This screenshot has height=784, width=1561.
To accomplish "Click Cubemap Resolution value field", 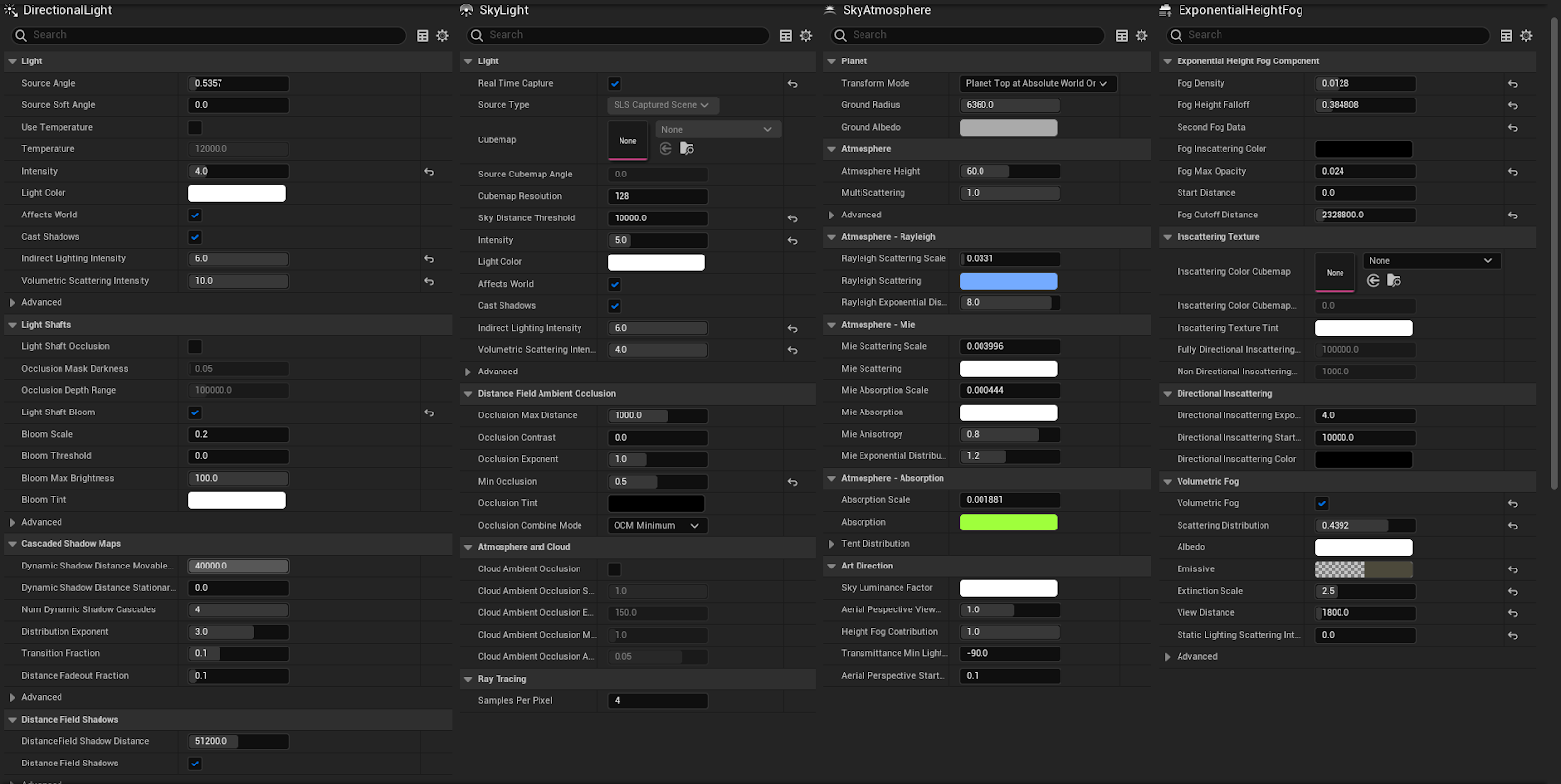I will click(658, 196).
